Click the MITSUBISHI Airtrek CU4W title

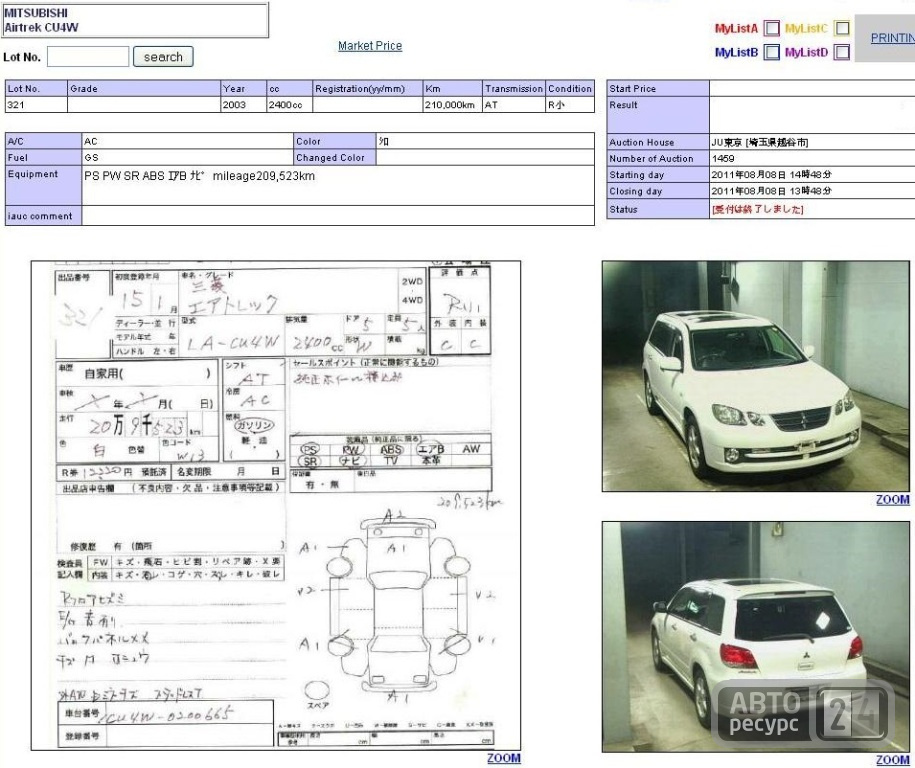[x=41, y=20]
